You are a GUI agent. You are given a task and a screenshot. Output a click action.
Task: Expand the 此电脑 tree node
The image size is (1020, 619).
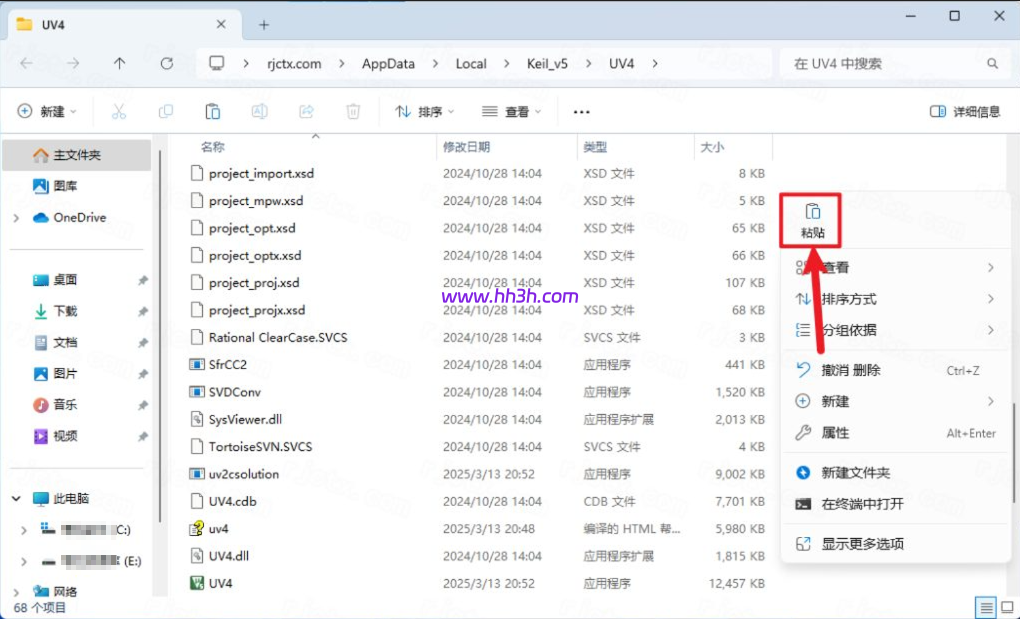(17, 498)
